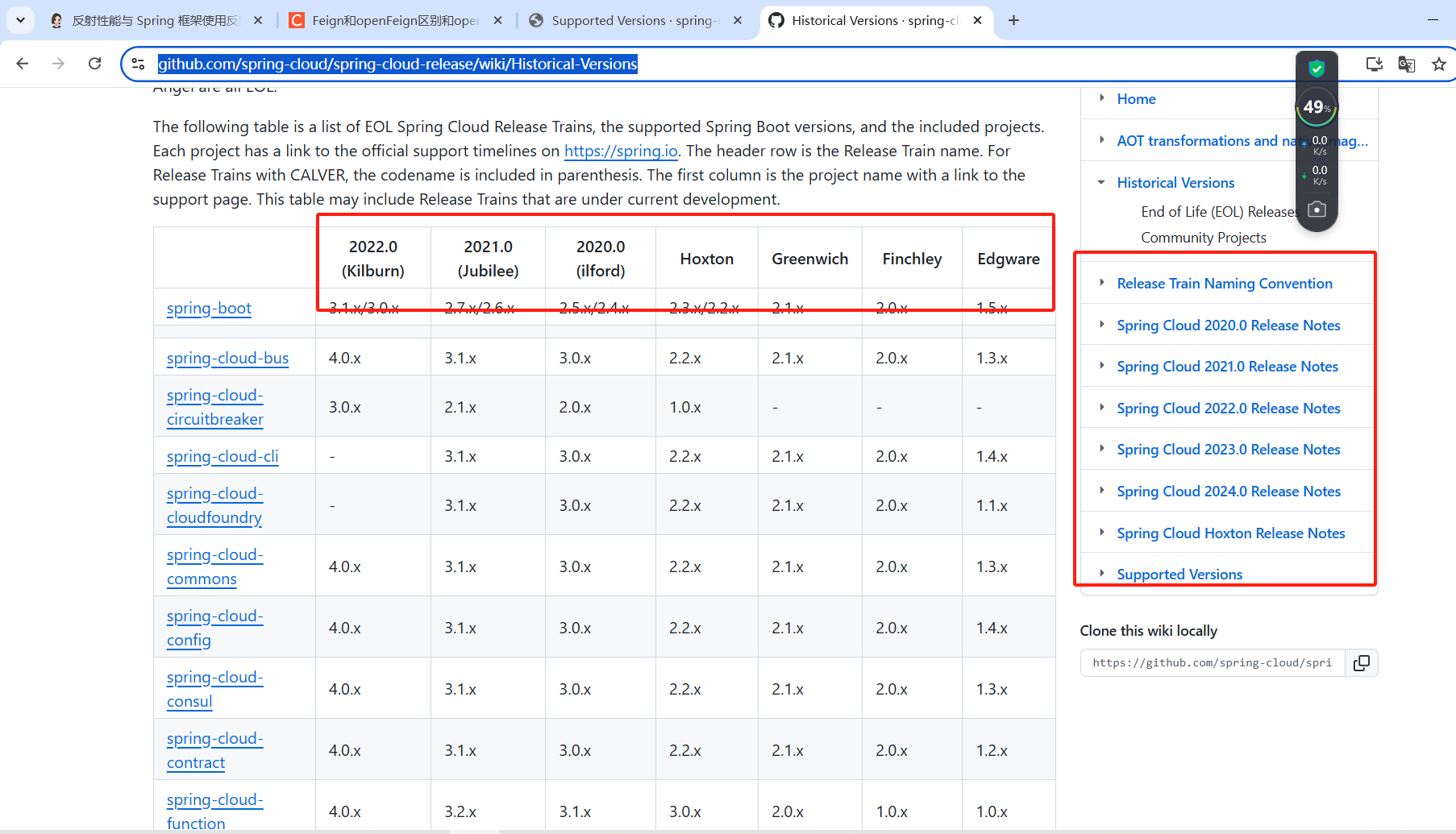Go back to the previous page
Screen dimensions: 1456x834
(23, 64)
